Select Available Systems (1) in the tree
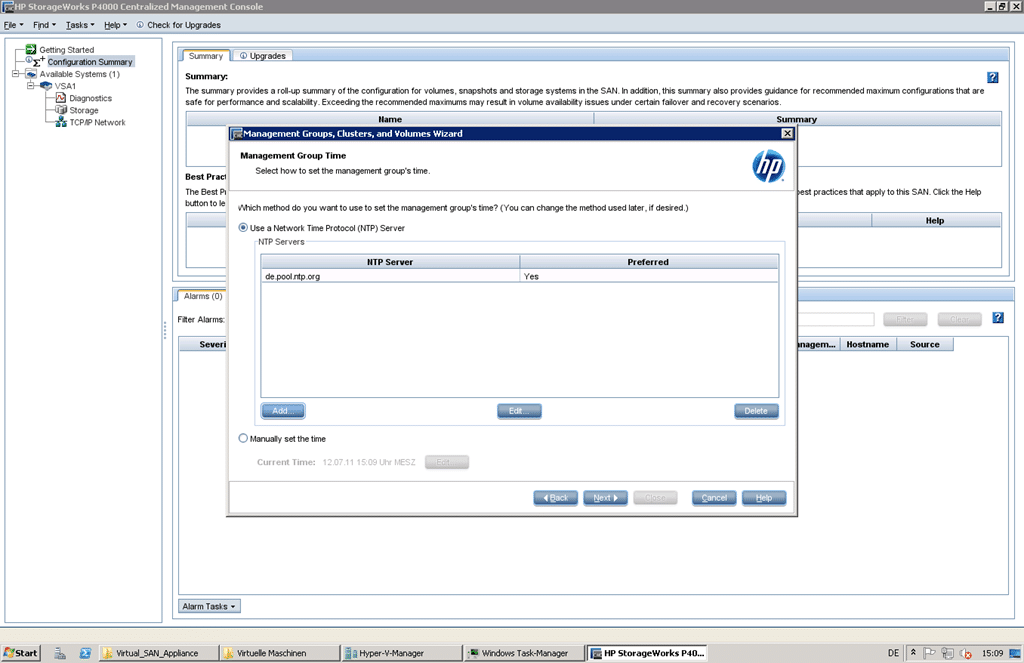 (80, 74)
